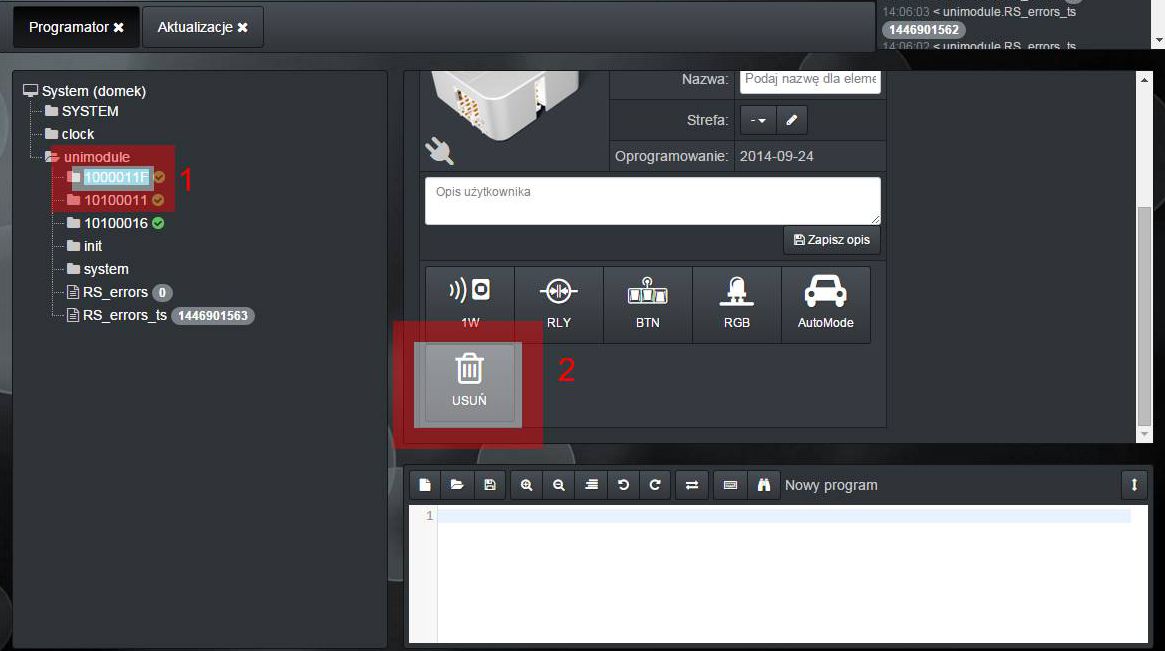Image resolution: width=1165 pixels, height=651 pixels.
Task: Click the binoculars search icon
Action: point(763,485)
